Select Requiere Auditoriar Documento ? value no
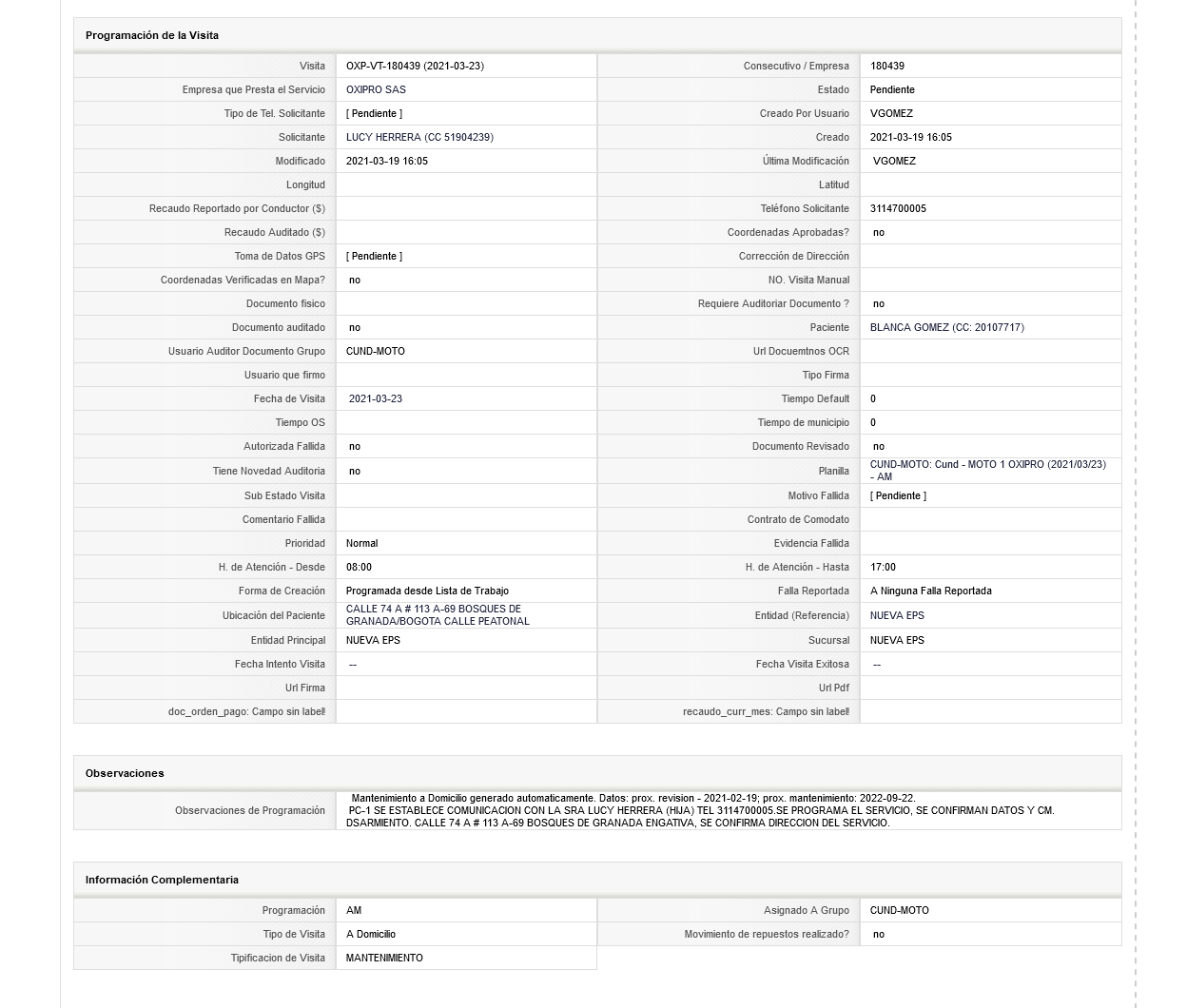This screenshot has height=1008, width=1187. coord(879,303)
